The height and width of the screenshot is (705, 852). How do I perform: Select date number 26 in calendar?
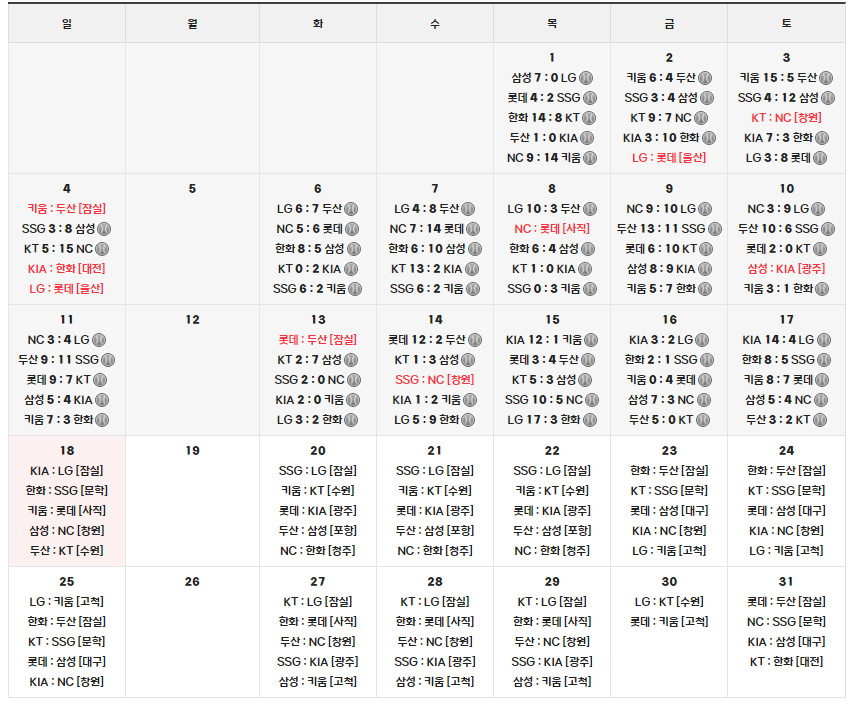(192, 582)
